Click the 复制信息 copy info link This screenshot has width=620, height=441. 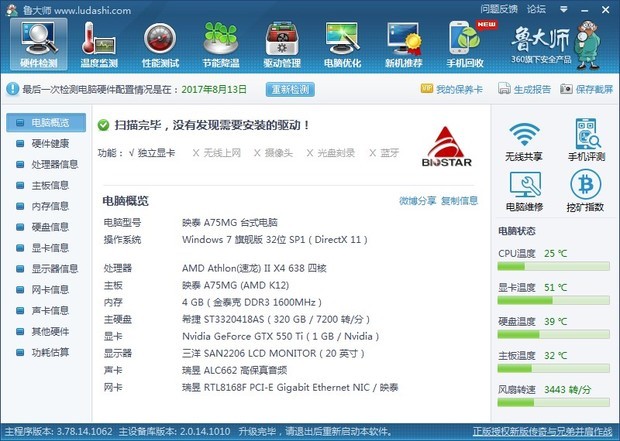[x=459, y=201]
